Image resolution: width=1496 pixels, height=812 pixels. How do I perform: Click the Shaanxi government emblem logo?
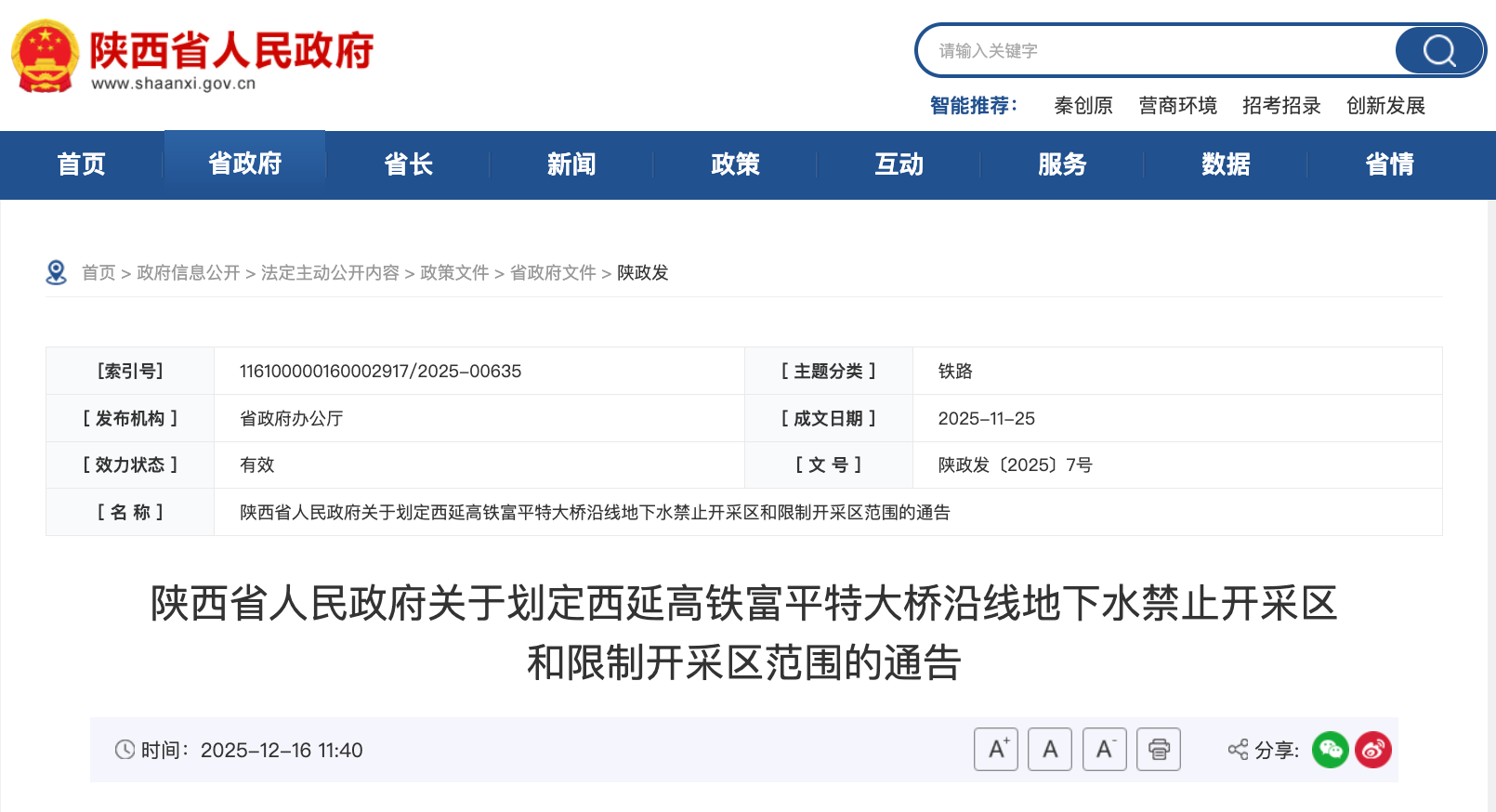(45, 56)
